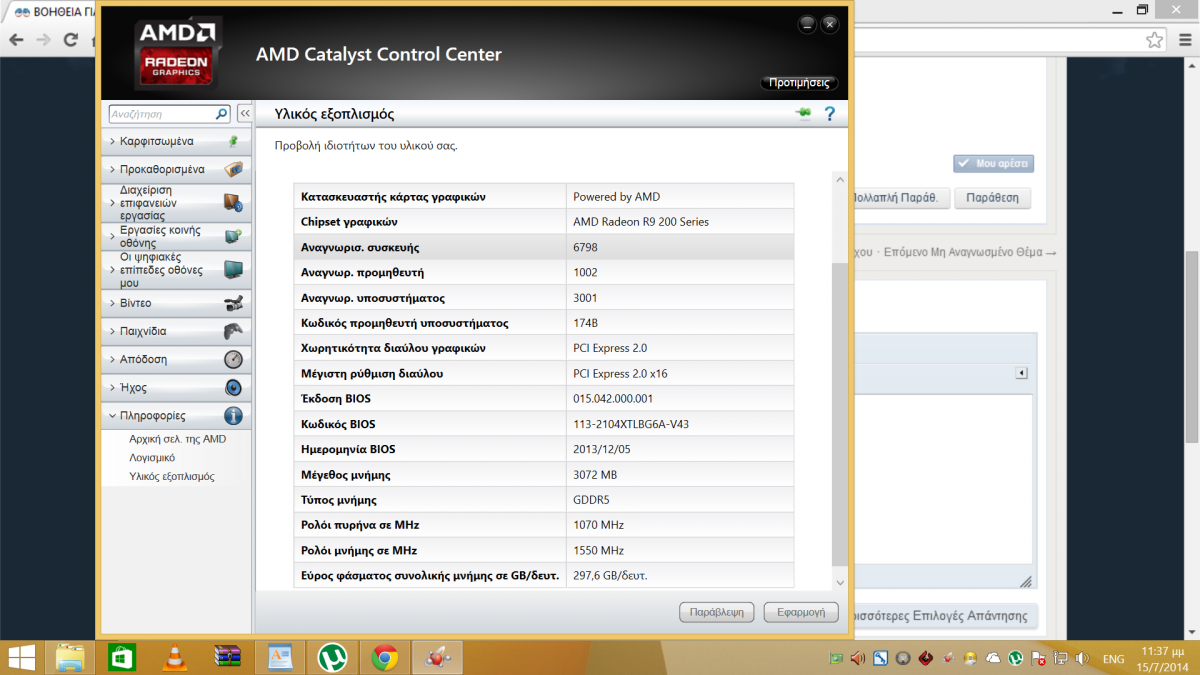Click the Απόδοση gauge icon

233,359
